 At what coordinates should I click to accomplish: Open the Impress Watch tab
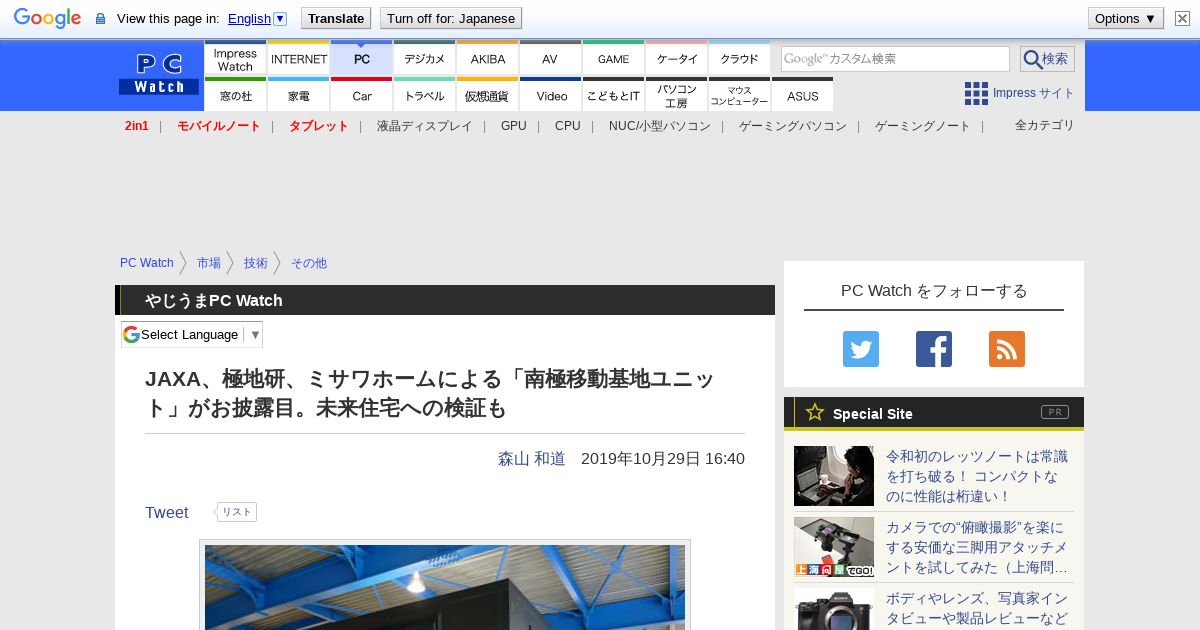pos(235,59)
